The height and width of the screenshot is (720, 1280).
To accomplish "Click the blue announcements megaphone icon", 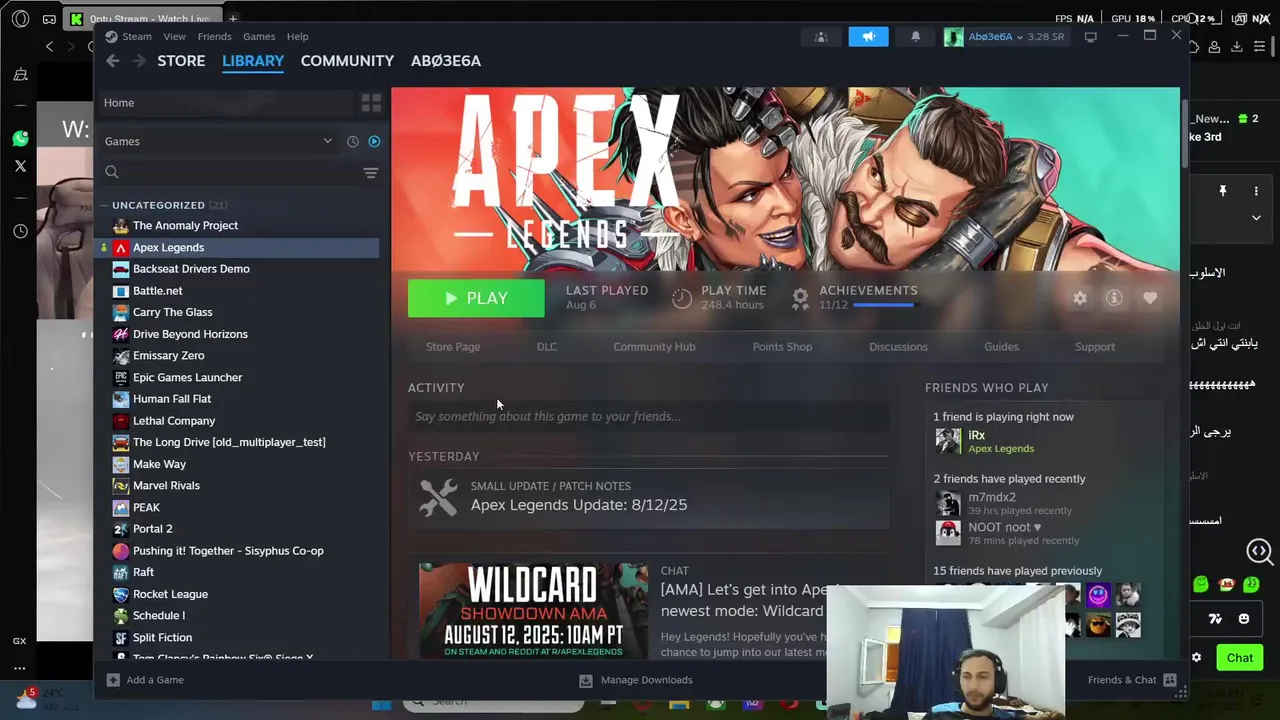I will (868, 37).
